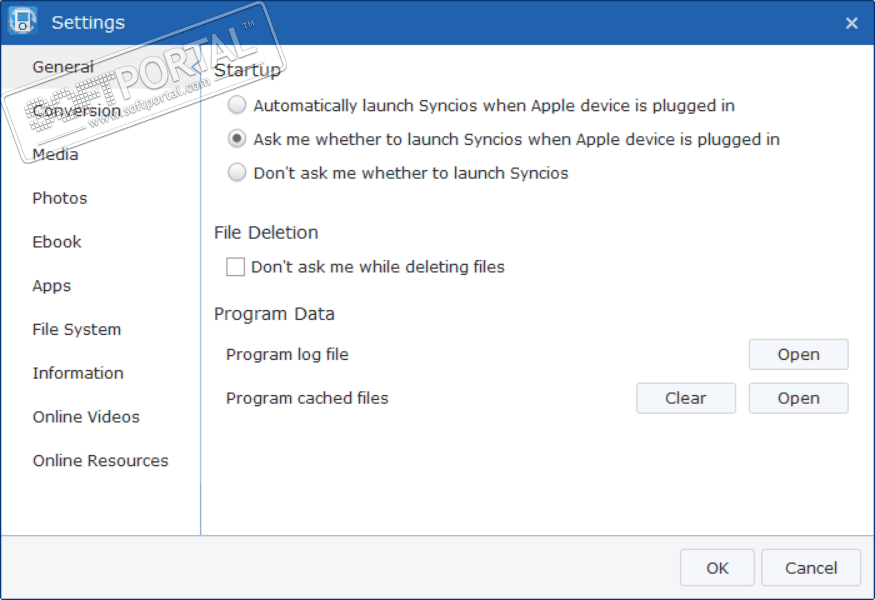
Task: Go to Media settings section
Action: (55, 154)
